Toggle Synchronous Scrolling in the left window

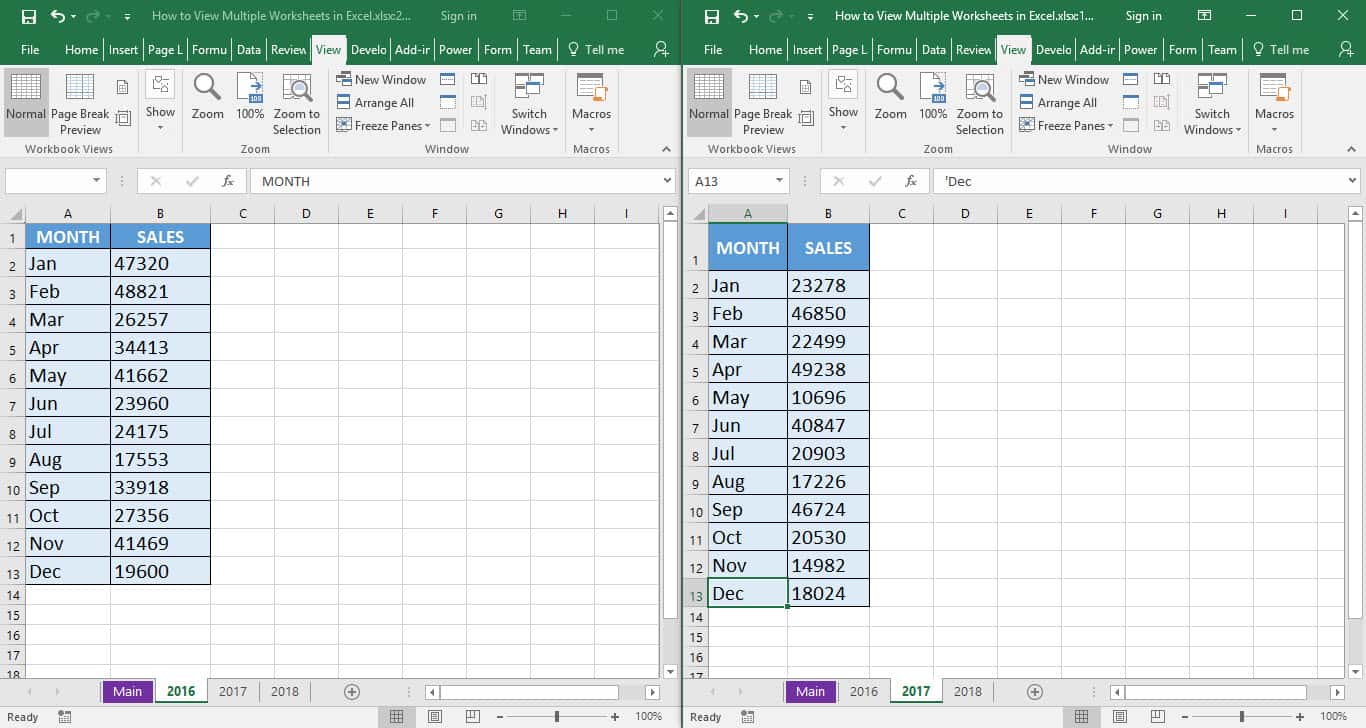tap(479, 102)
